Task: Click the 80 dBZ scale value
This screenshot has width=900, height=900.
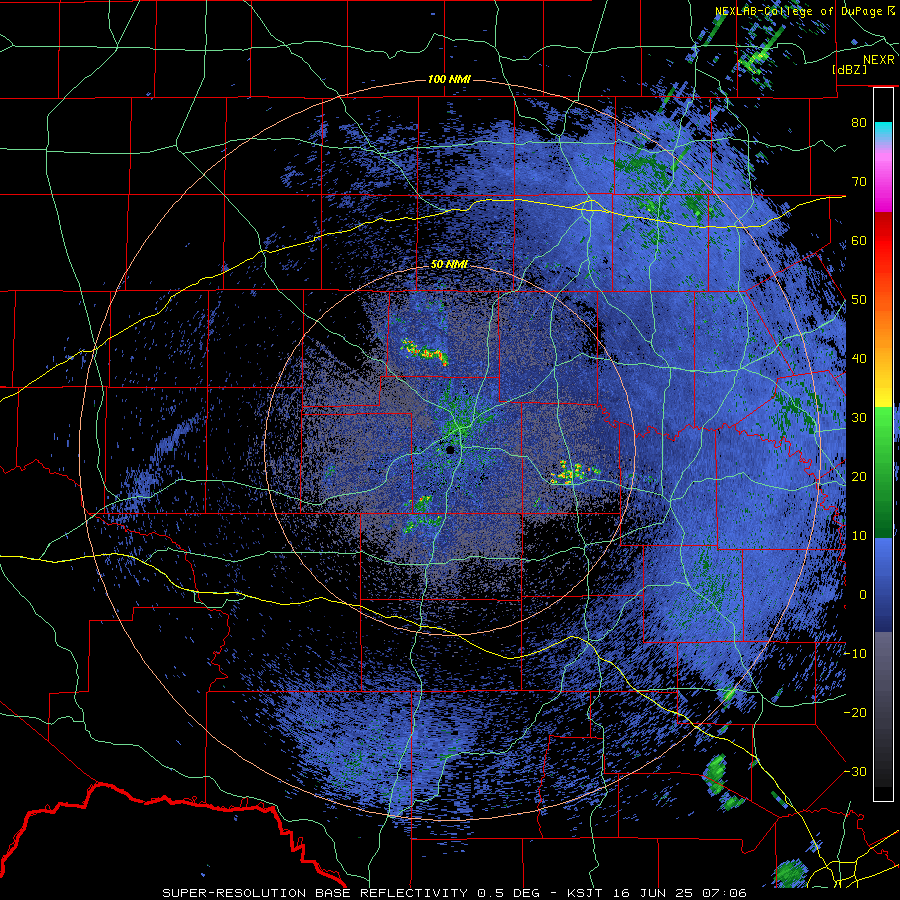Action: (x=859, y=122)
